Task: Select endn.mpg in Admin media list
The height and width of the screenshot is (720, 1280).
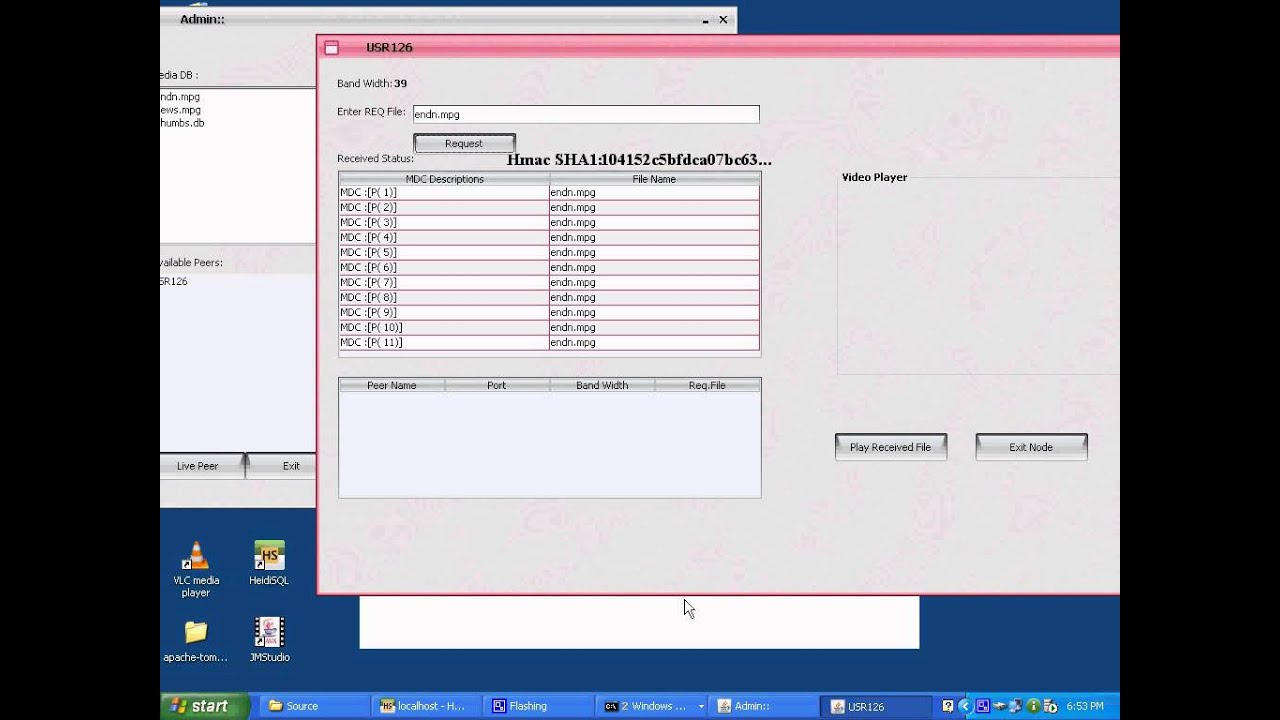Action: point(180,97)
